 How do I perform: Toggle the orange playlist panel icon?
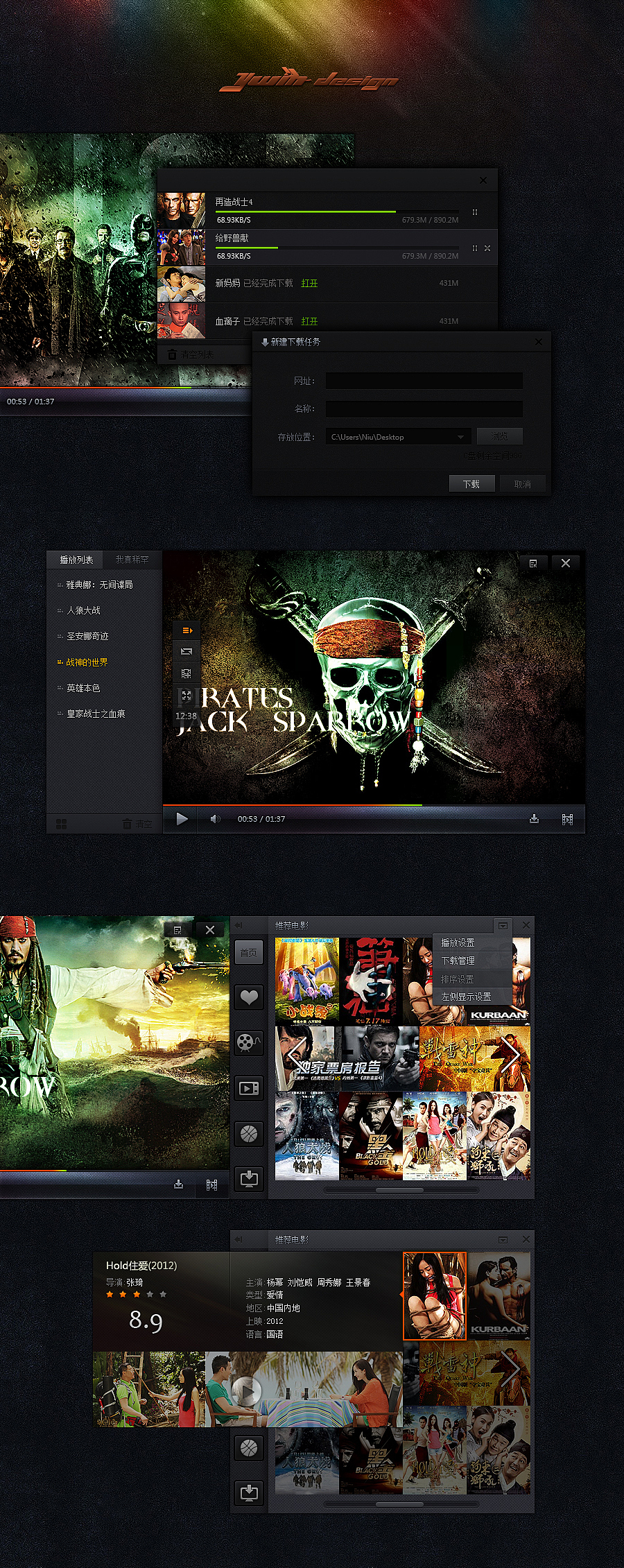tap(187, 630)
